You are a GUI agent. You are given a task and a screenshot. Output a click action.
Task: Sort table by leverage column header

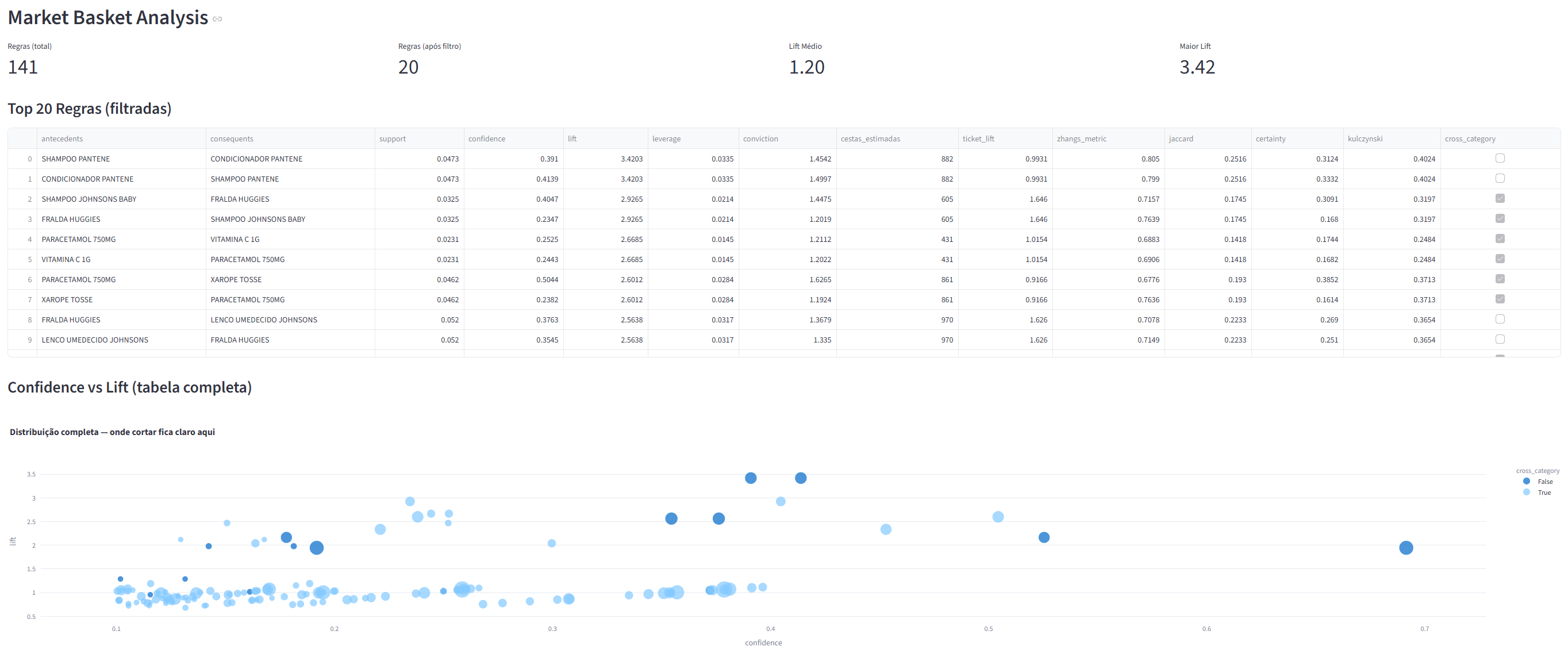click(693, 139)
